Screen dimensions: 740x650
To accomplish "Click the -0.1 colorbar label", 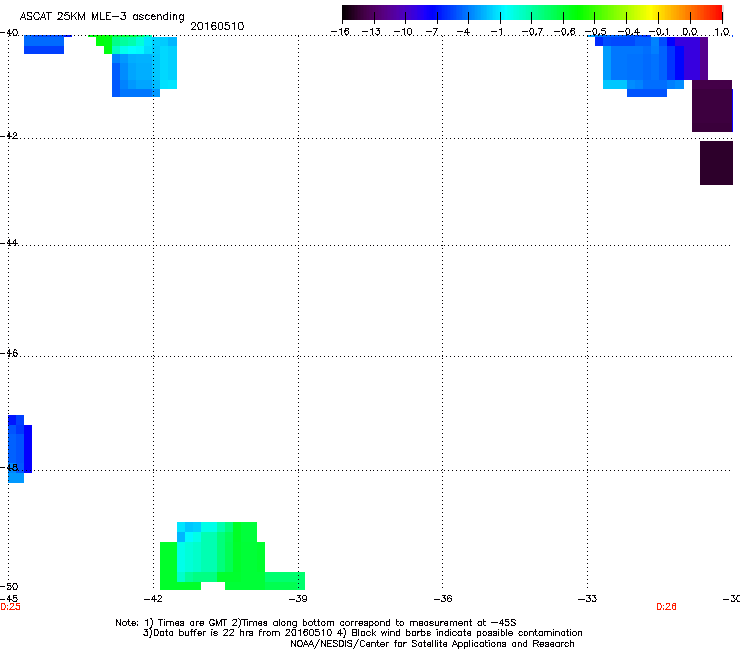I will coord(659,32).
